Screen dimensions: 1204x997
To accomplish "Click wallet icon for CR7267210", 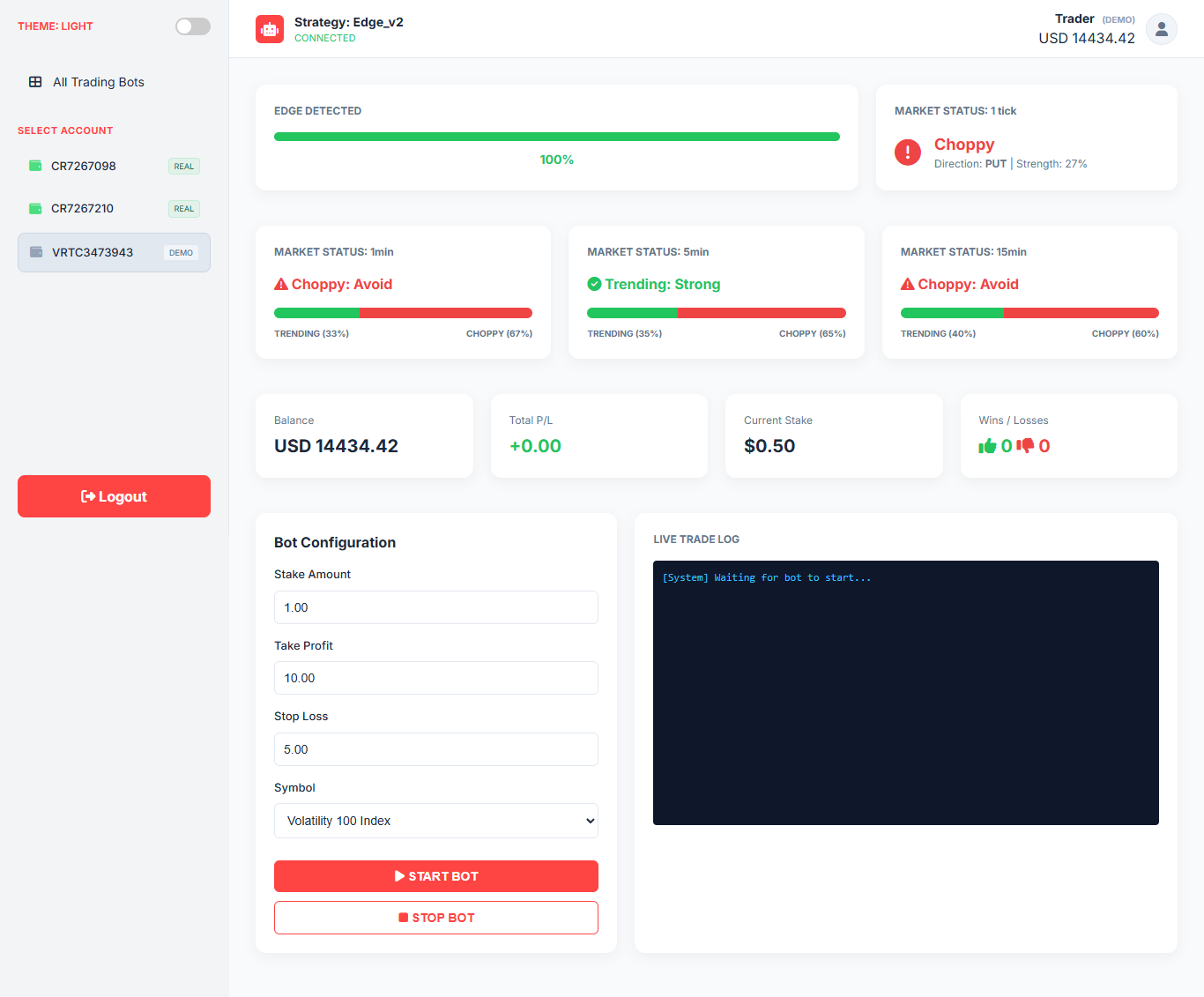I will 35,208.
